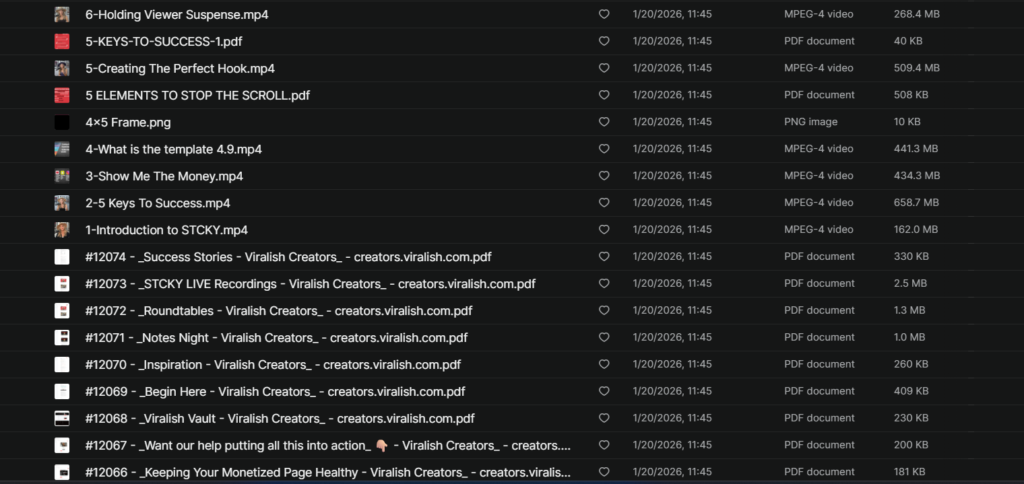Toggle the heart on 5-KEYS-TO-SUCCESS-1.pdf

pyautogui.click(x=604, y=41)
